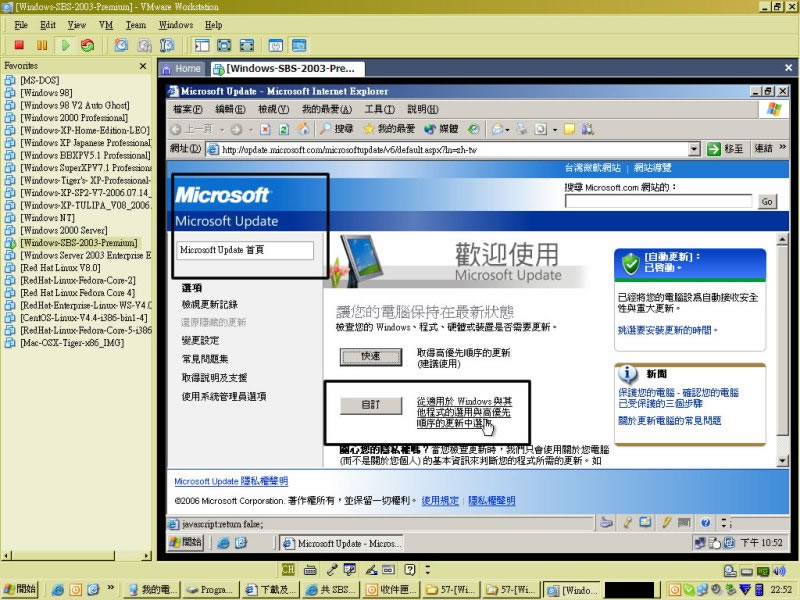
Task: Click the 台灣微軟網站 link
Action: point(593,167)
